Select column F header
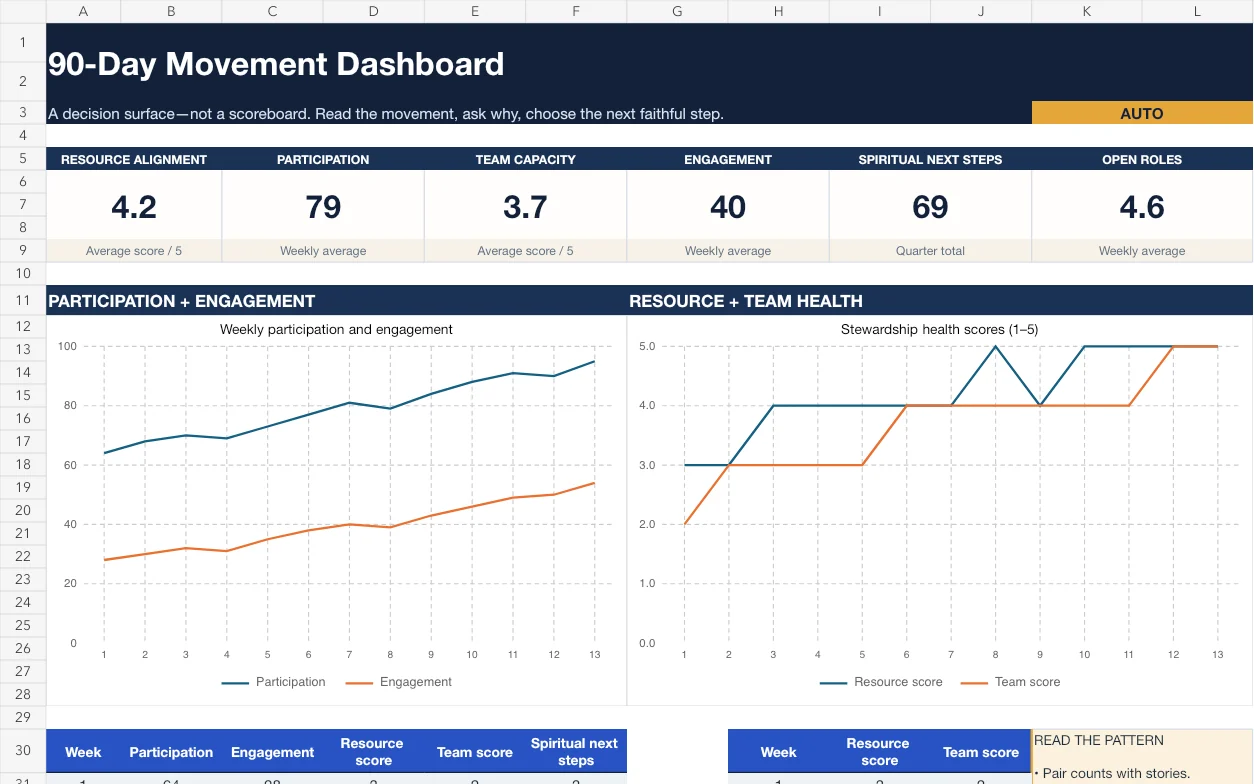This screenshot has height=784, width=1254. (x=576, y=11)
